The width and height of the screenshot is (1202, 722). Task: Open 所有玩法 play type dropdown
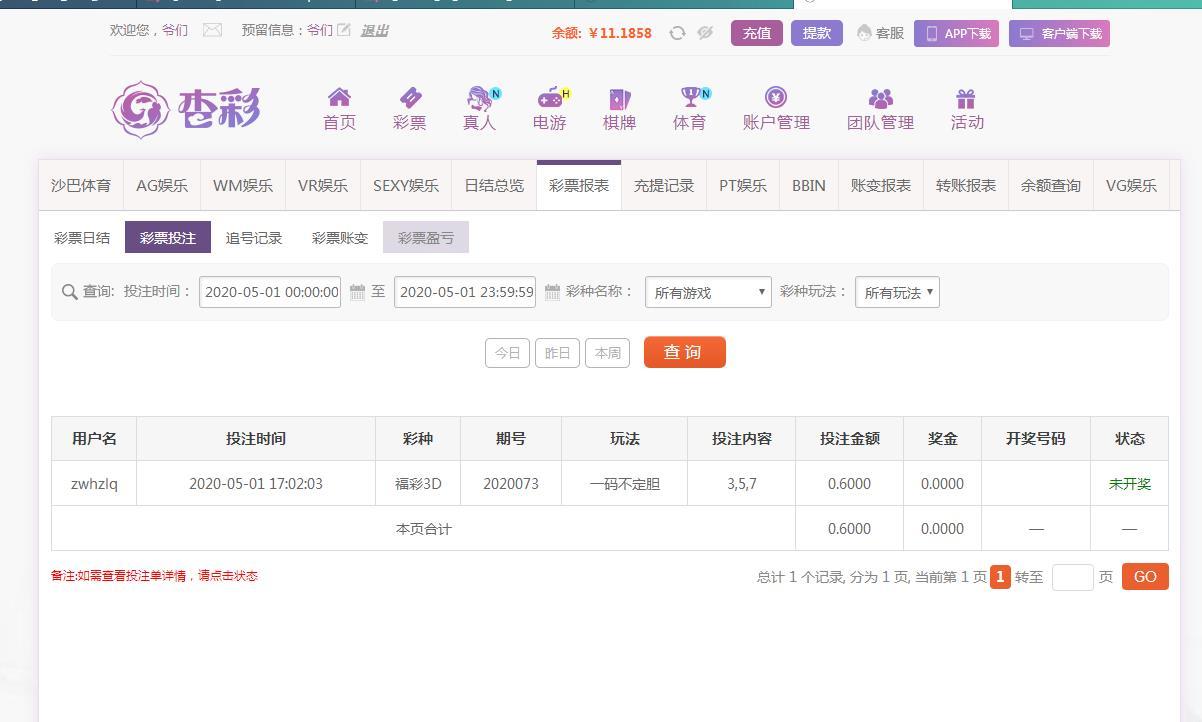(897, 292)
